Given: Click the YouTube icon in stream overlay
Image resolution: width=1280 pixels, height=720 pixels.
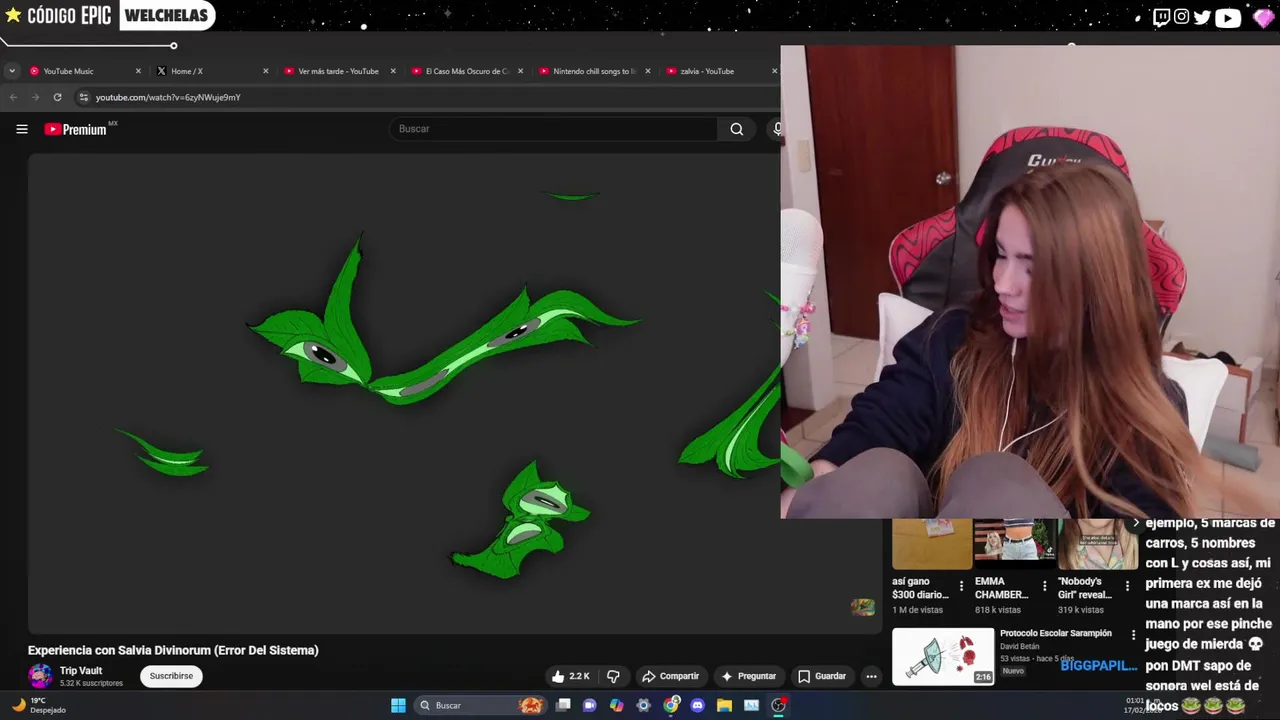Looking at the screenshot, I should click(1228, 17).
